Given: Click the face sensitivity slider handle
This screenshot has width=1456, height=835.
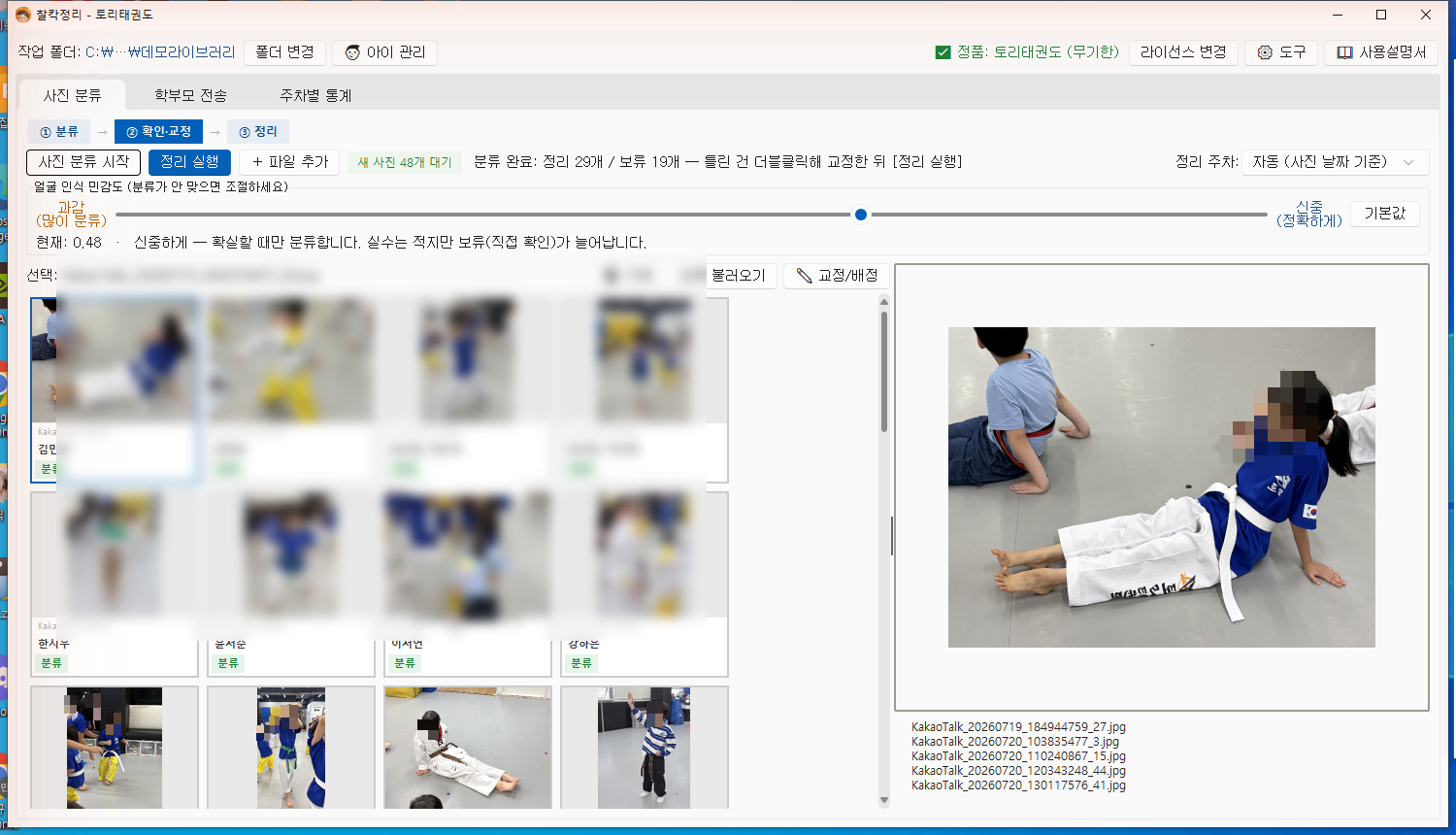Looking at the screenshot, I should click(861, 215).
